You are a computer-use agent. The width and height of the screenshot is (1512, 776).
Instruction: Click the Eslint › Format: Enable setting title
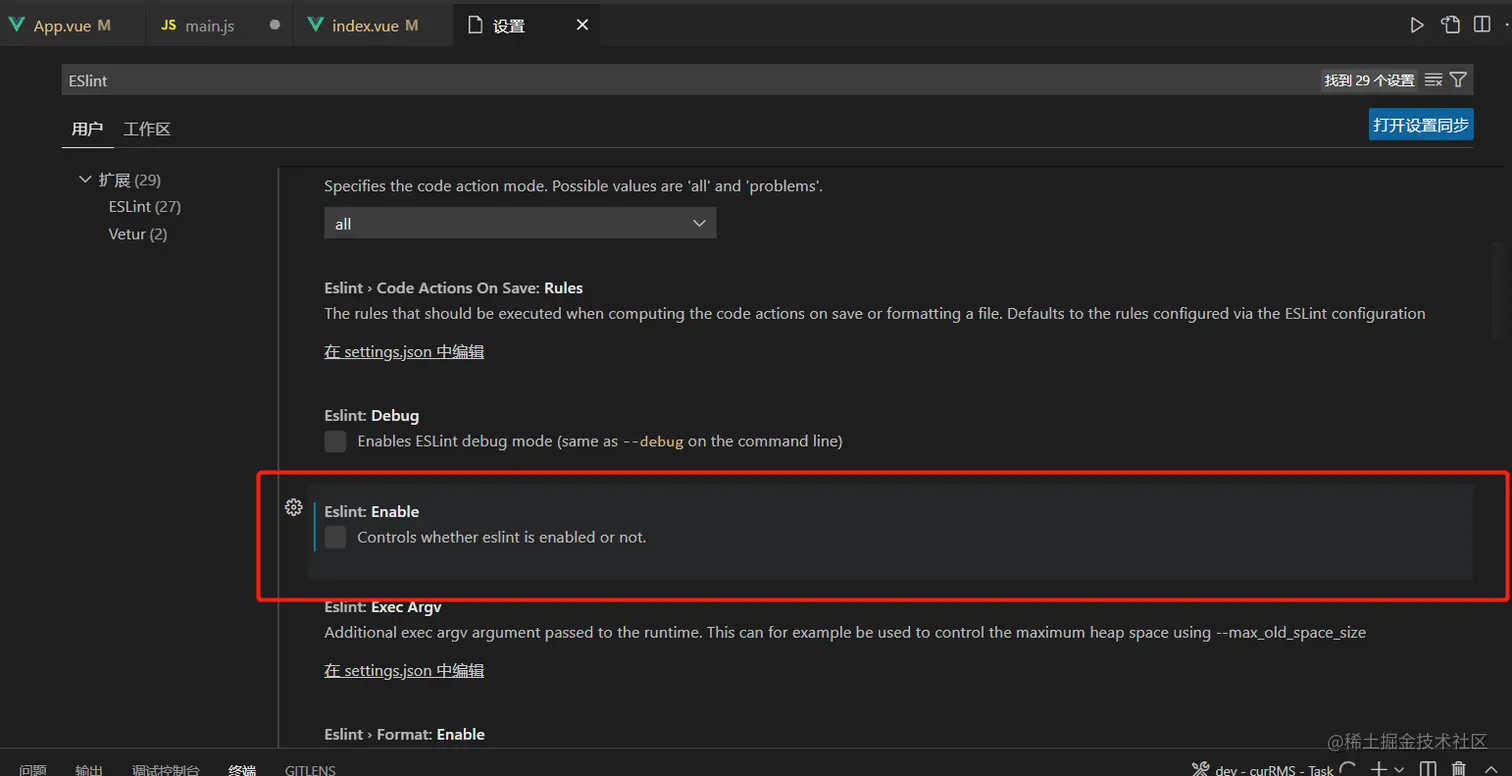pyautogui.click(x=404, y=734)
